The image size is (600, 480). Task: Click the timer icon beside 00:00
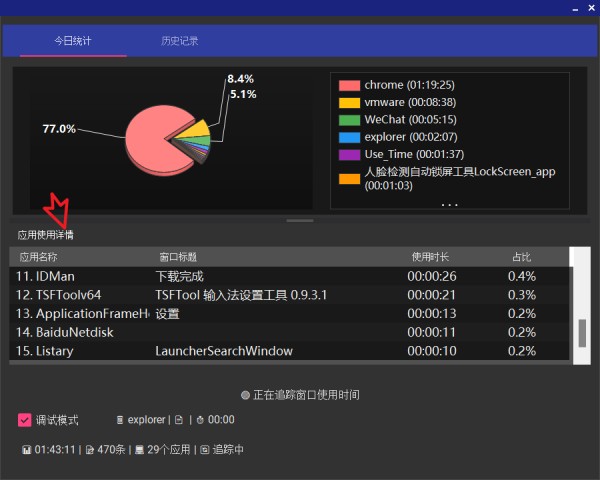pos(200,421)
